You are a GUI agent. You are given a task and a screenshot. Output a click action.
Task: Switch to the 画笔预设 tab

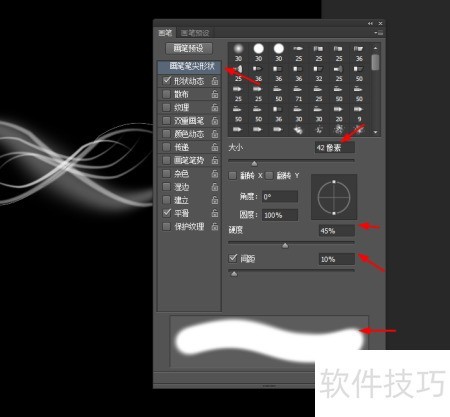pos(195,33)
